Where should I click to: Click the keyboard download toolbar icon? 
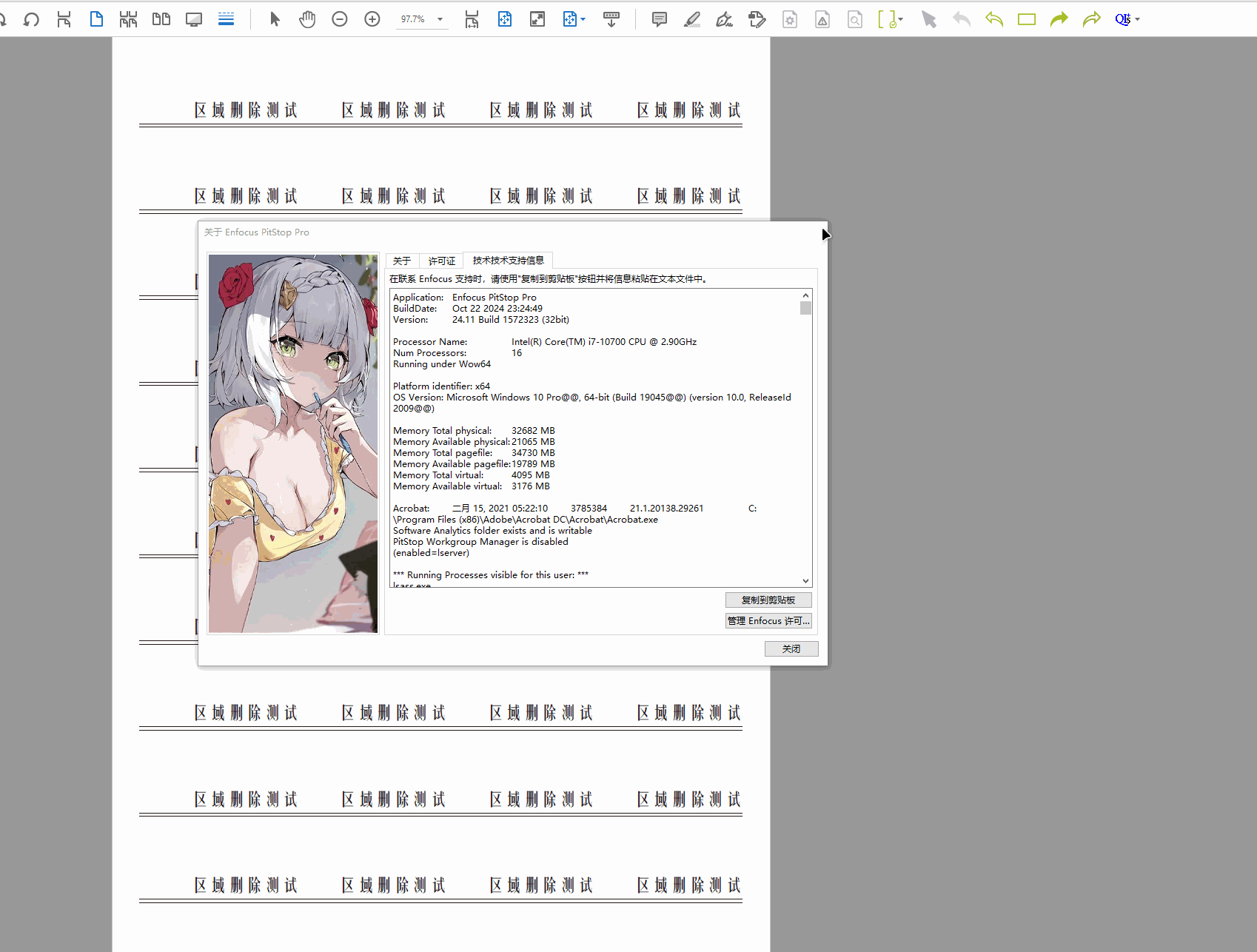point(611,19)
